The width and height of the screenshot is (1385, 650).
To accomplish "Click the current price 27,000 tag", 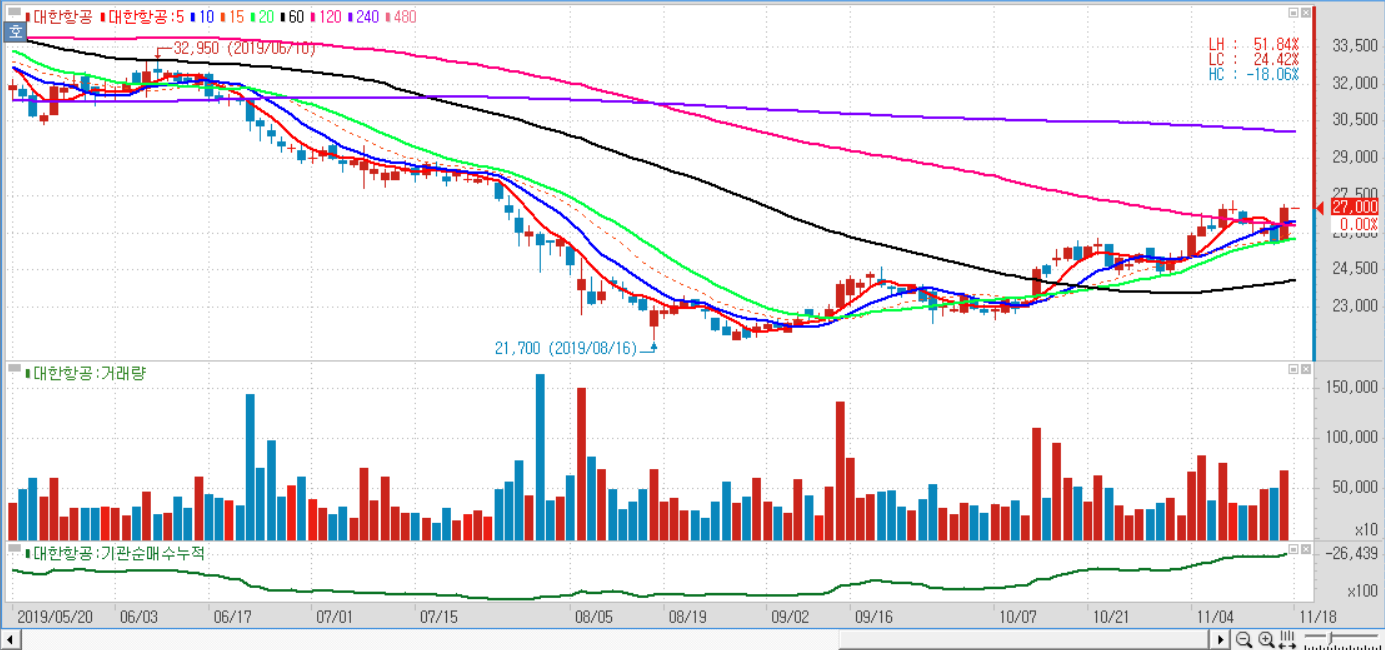I will 1355,206.
